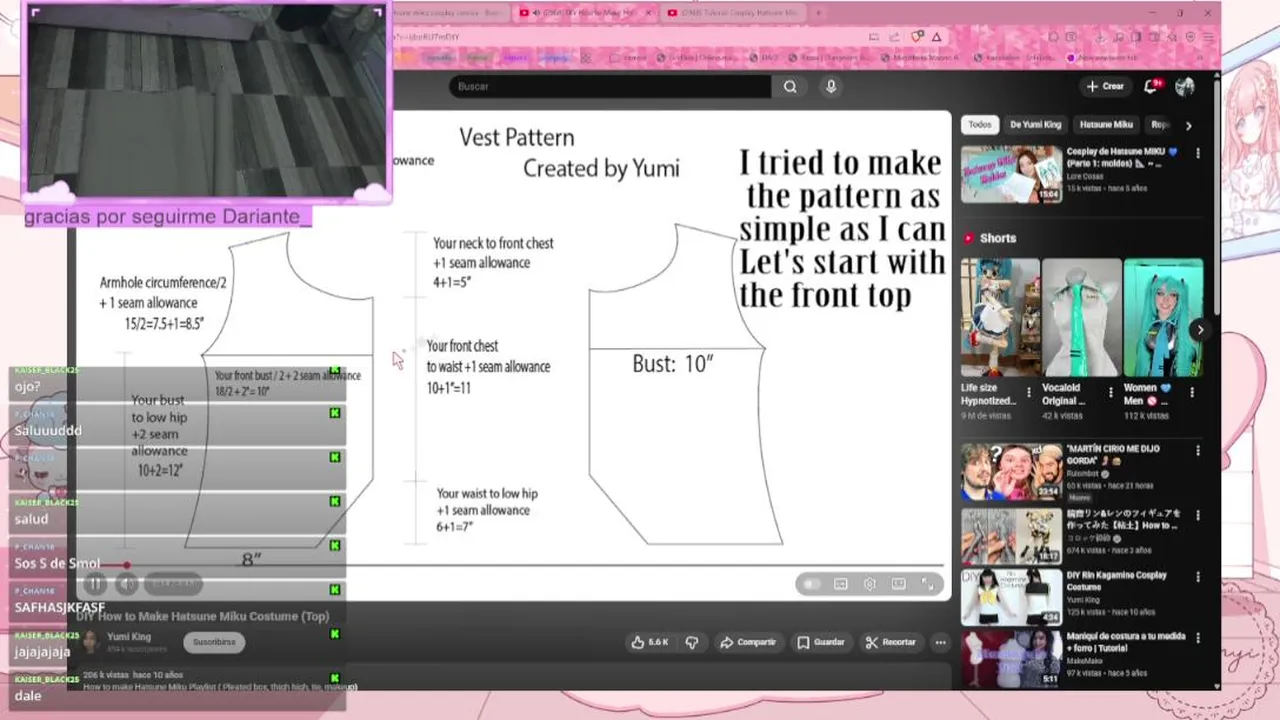Open options for the MARTÍN CIRIO ME DIJO GORDA video
The height and width of the screenshot is (720, 1280).
pyautogui.click(x=1199, y=451)
